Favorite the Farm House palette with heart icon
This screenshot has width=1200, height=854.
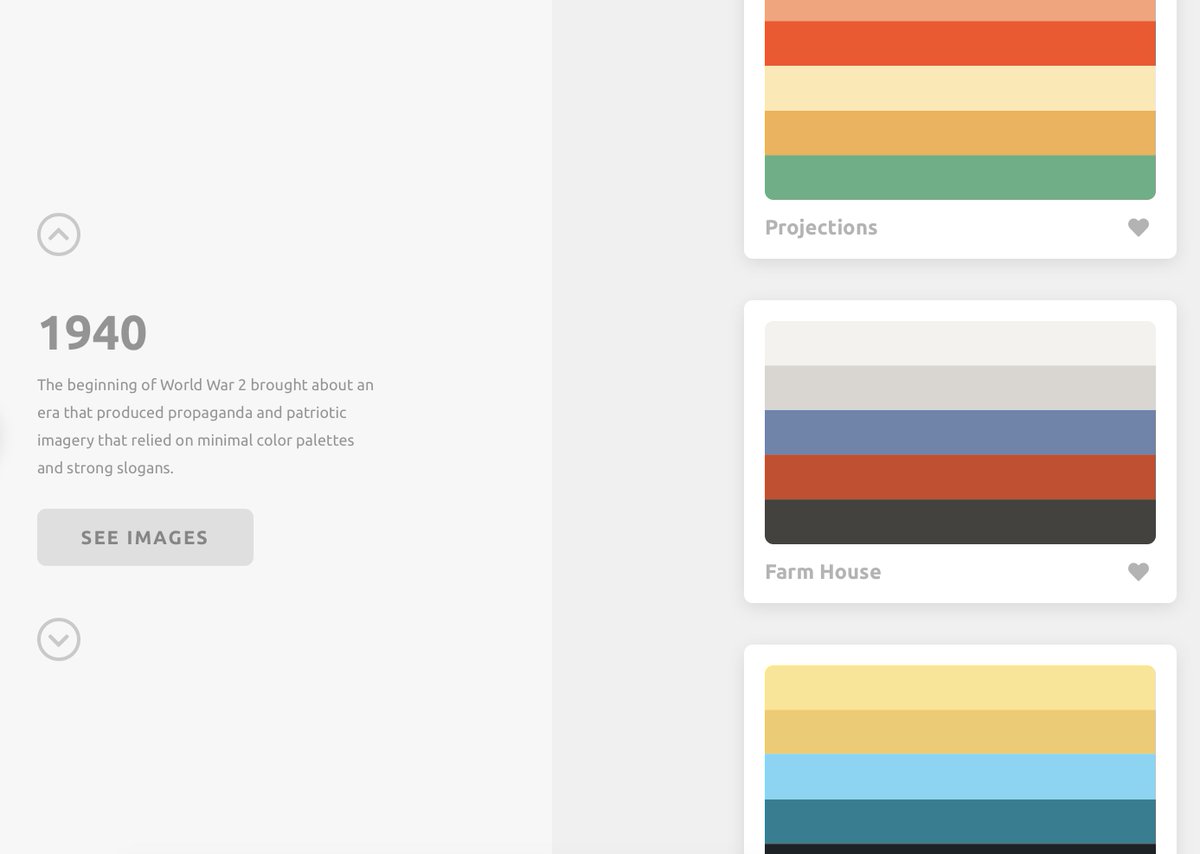(x=1138, y=571)
